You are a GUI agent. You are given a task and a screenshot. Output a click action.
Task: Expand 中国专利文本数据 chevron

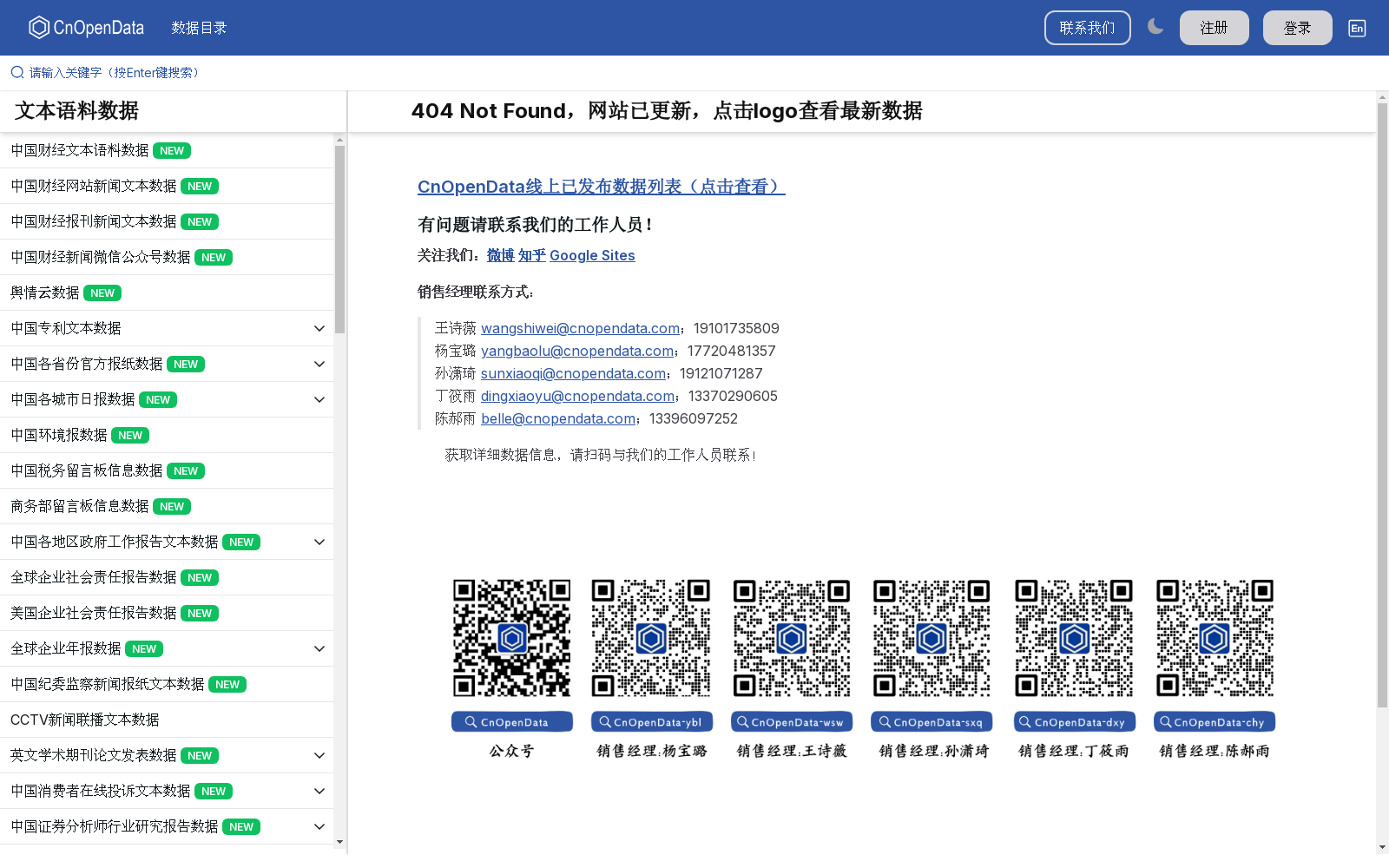(319, 328)
